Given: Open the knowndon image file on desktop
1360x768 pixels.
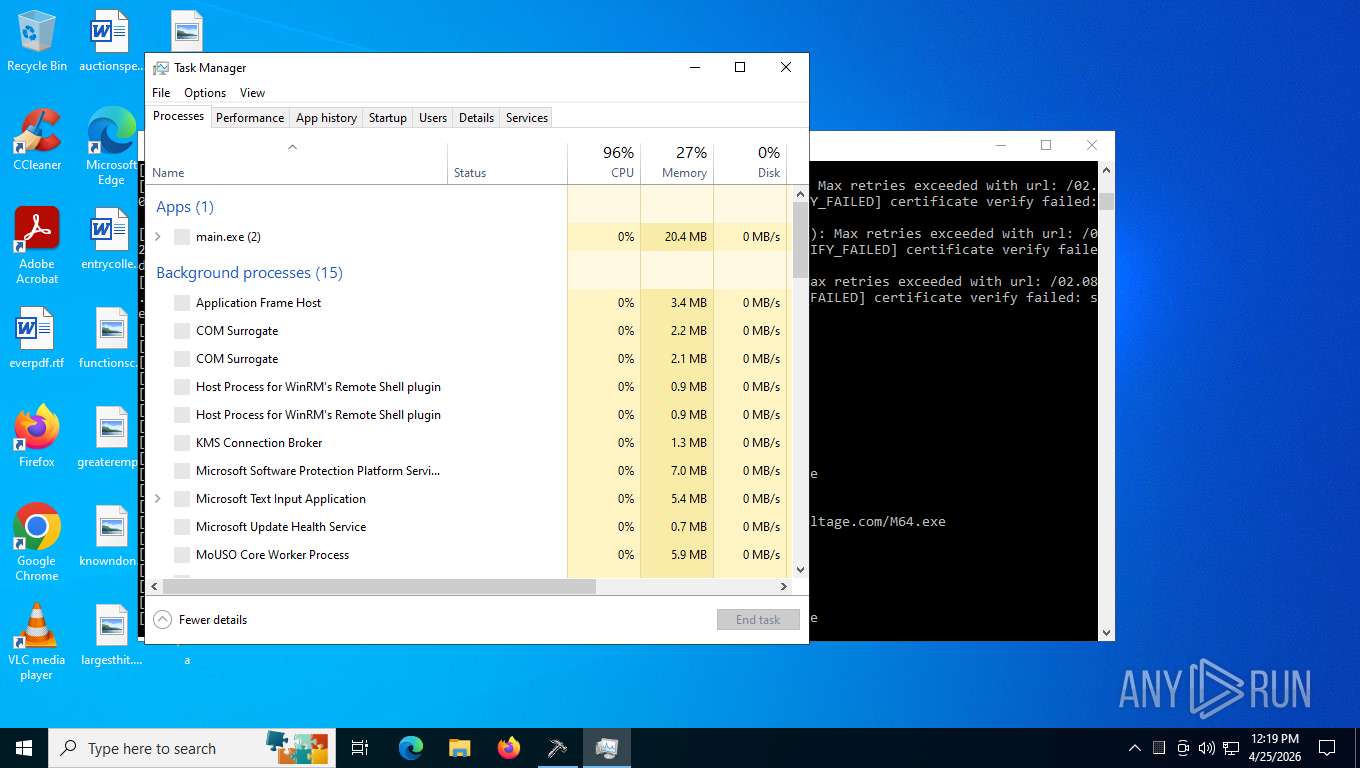Looking at the screenshot, I should pyautogui.click(x=111, y=536).
